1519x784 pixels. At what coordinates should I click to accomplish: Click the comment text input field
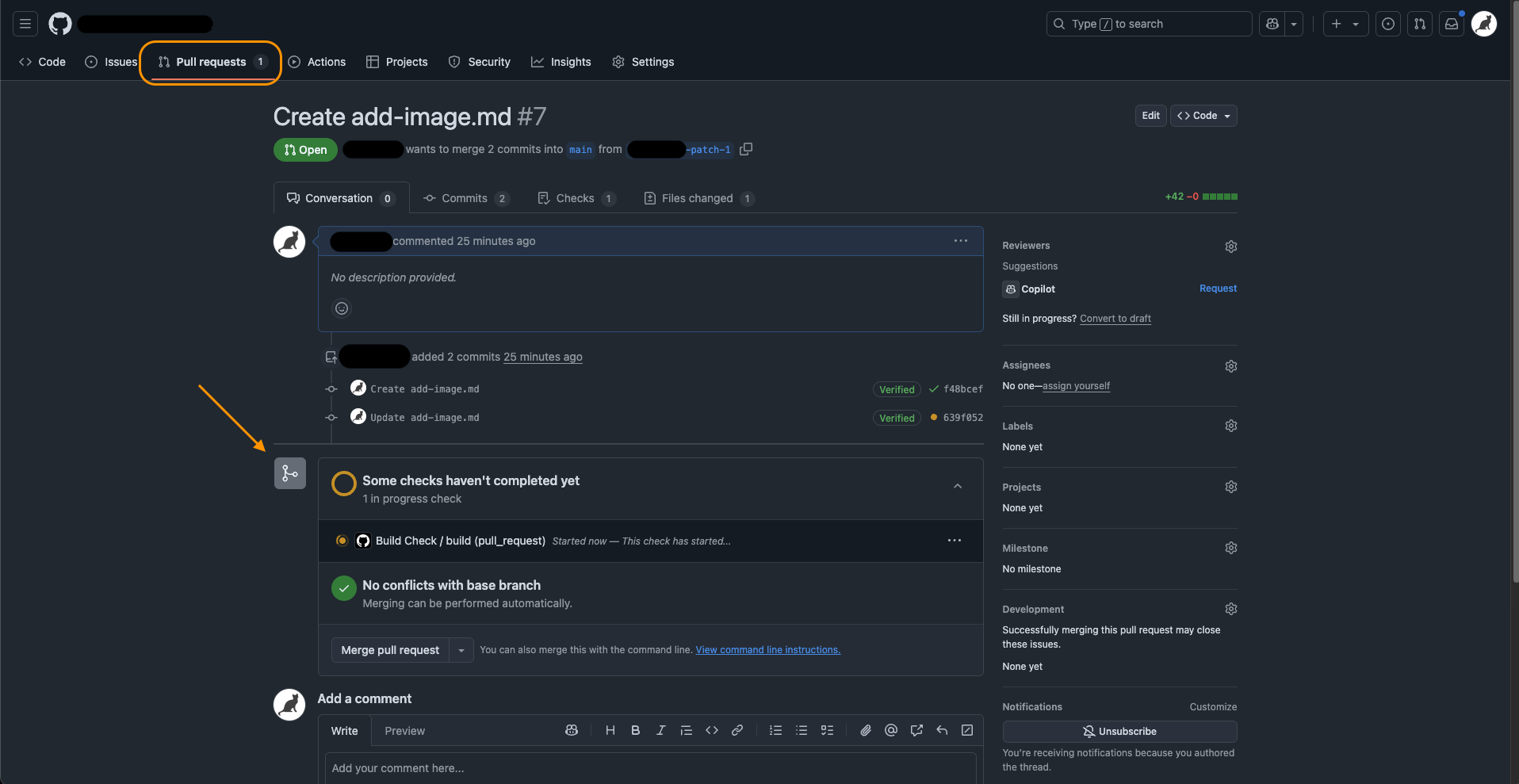[x=650, y=768]
